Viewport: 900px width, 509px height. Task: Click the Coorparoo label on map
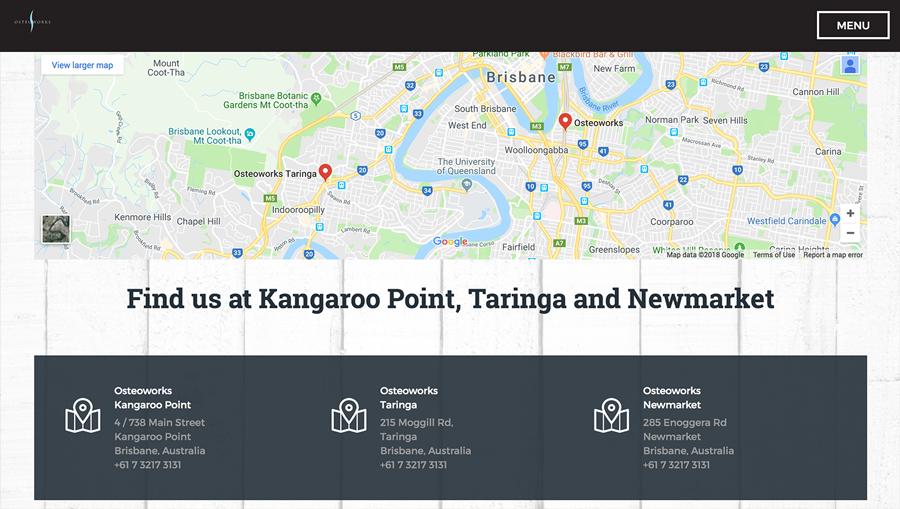click(x=672, y=222)
